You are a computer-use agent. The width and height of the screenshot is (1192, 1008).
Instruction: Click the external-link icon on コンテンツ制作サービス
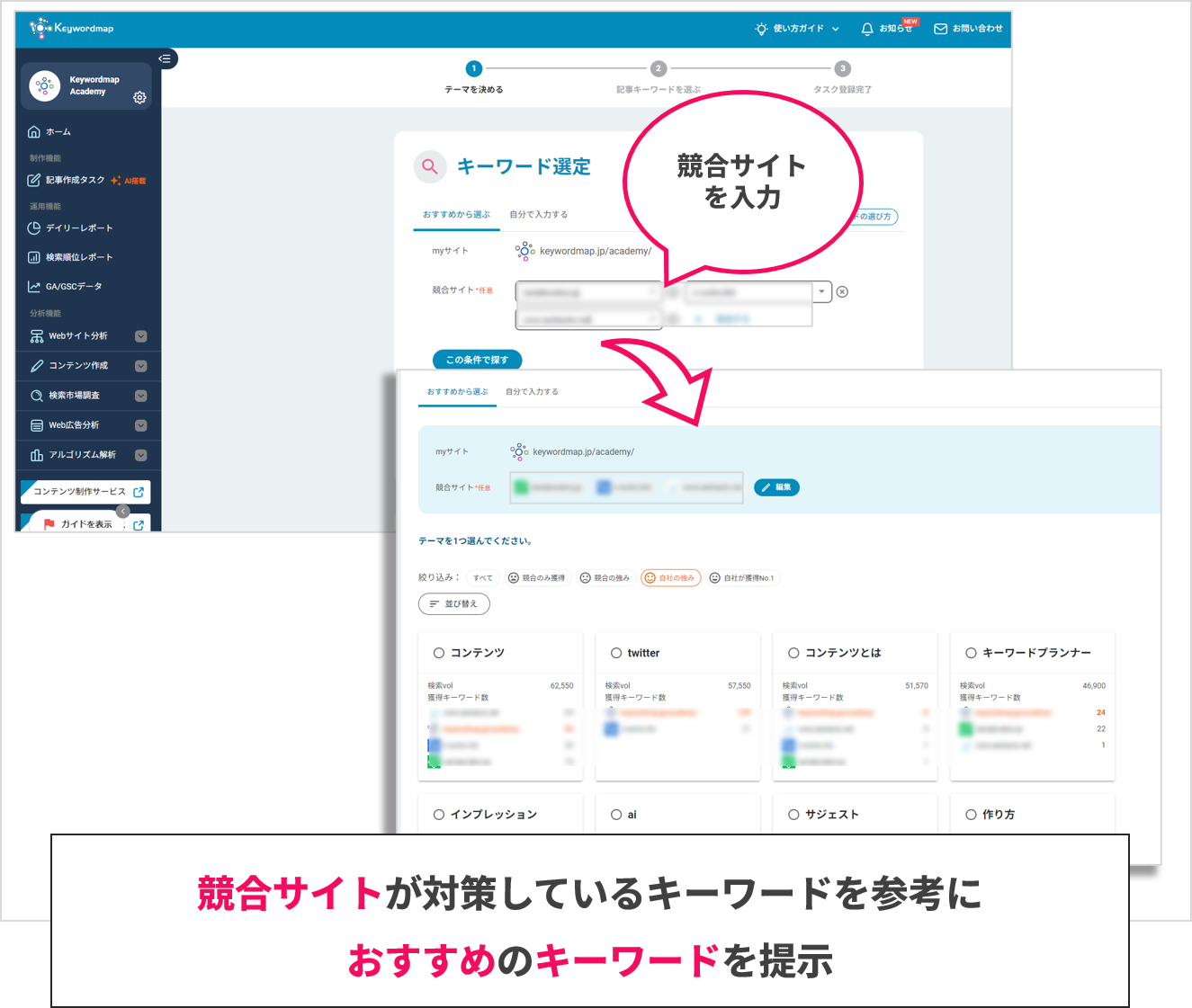pyautogui.click(x=139, y=492)
